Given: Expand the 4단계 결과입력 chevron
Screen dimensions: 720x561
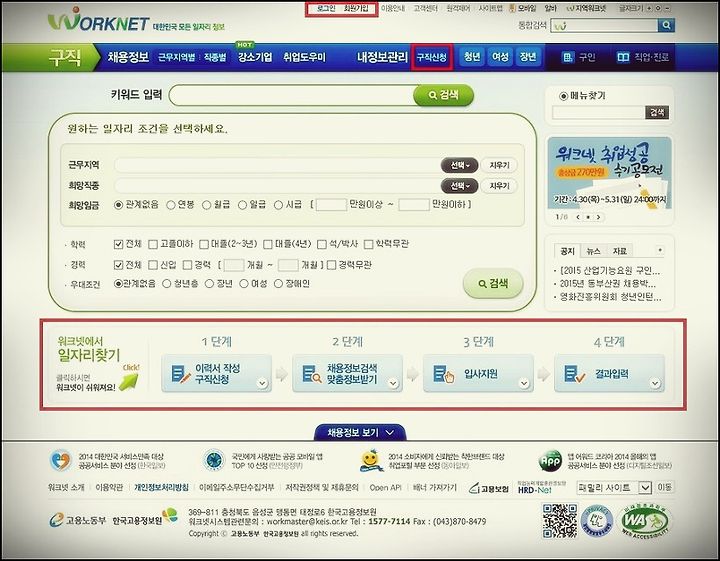Looking at the screenshot, I should pyautogui.click(x=655, y=383).
